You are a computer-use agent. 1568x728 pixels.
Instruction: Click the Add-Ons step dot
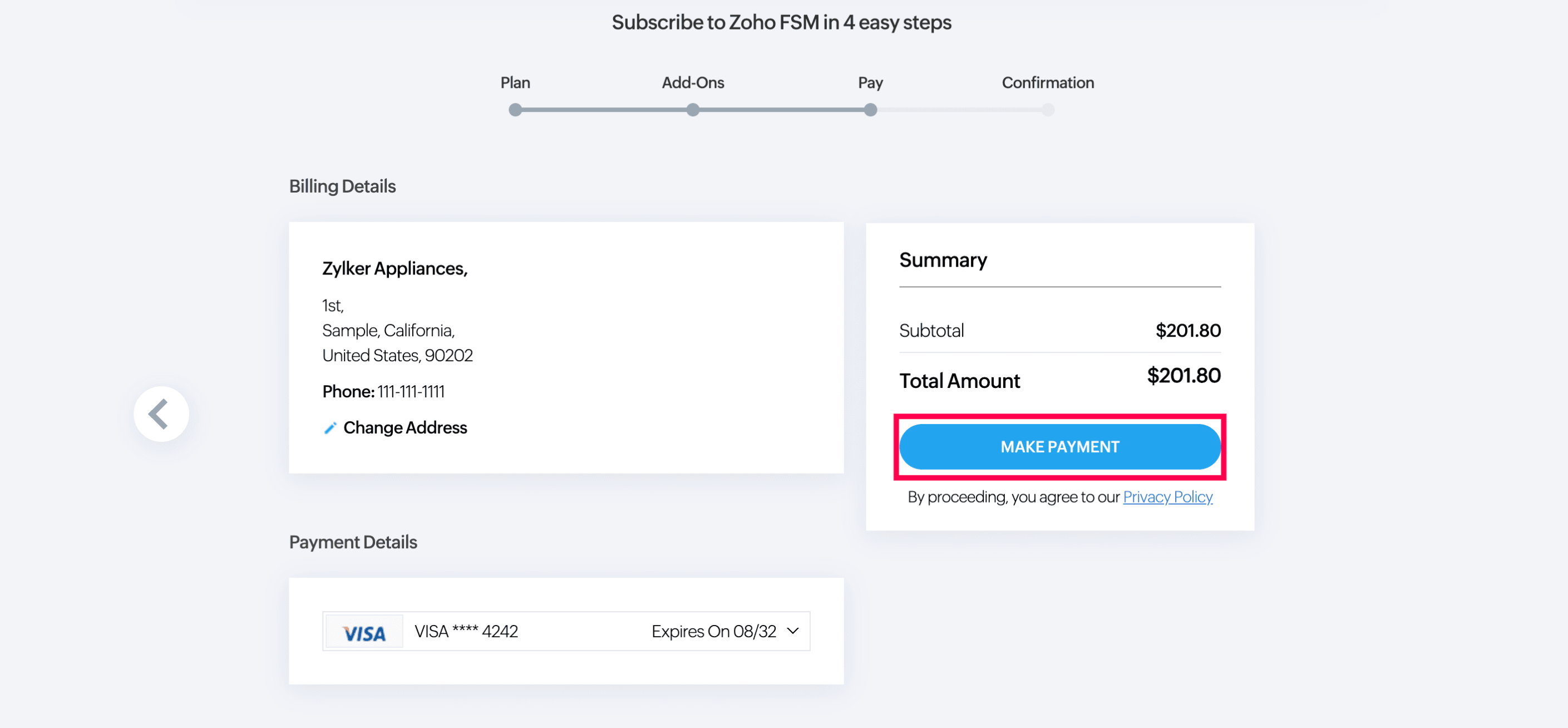click(x=693, y=110)
